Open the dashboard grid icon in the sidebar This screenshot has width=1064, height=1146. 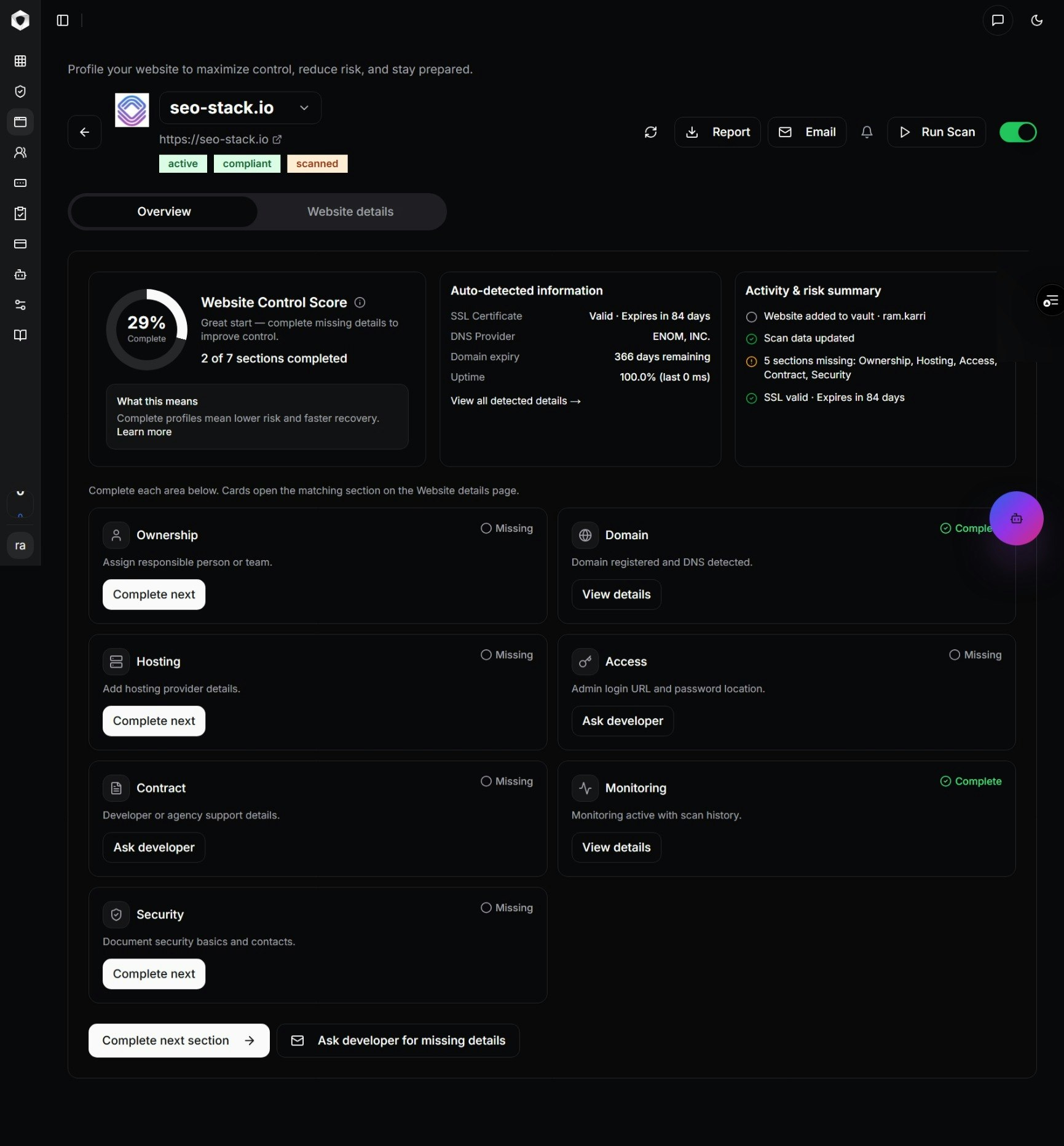20,61
